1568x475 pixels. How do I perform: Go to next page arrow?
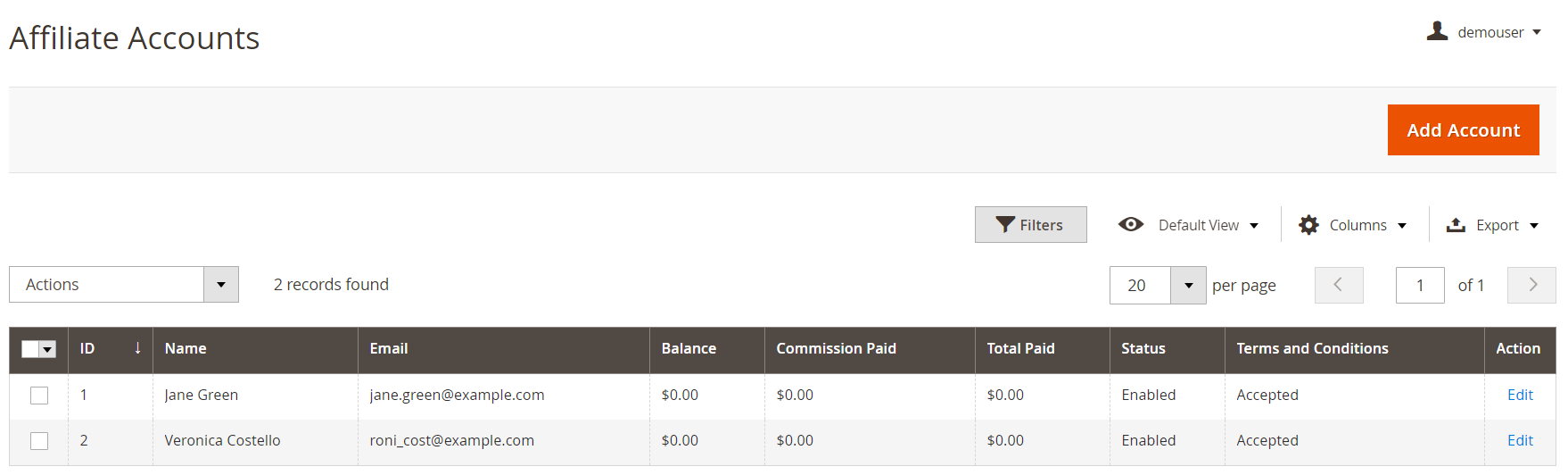(1531, 285)
